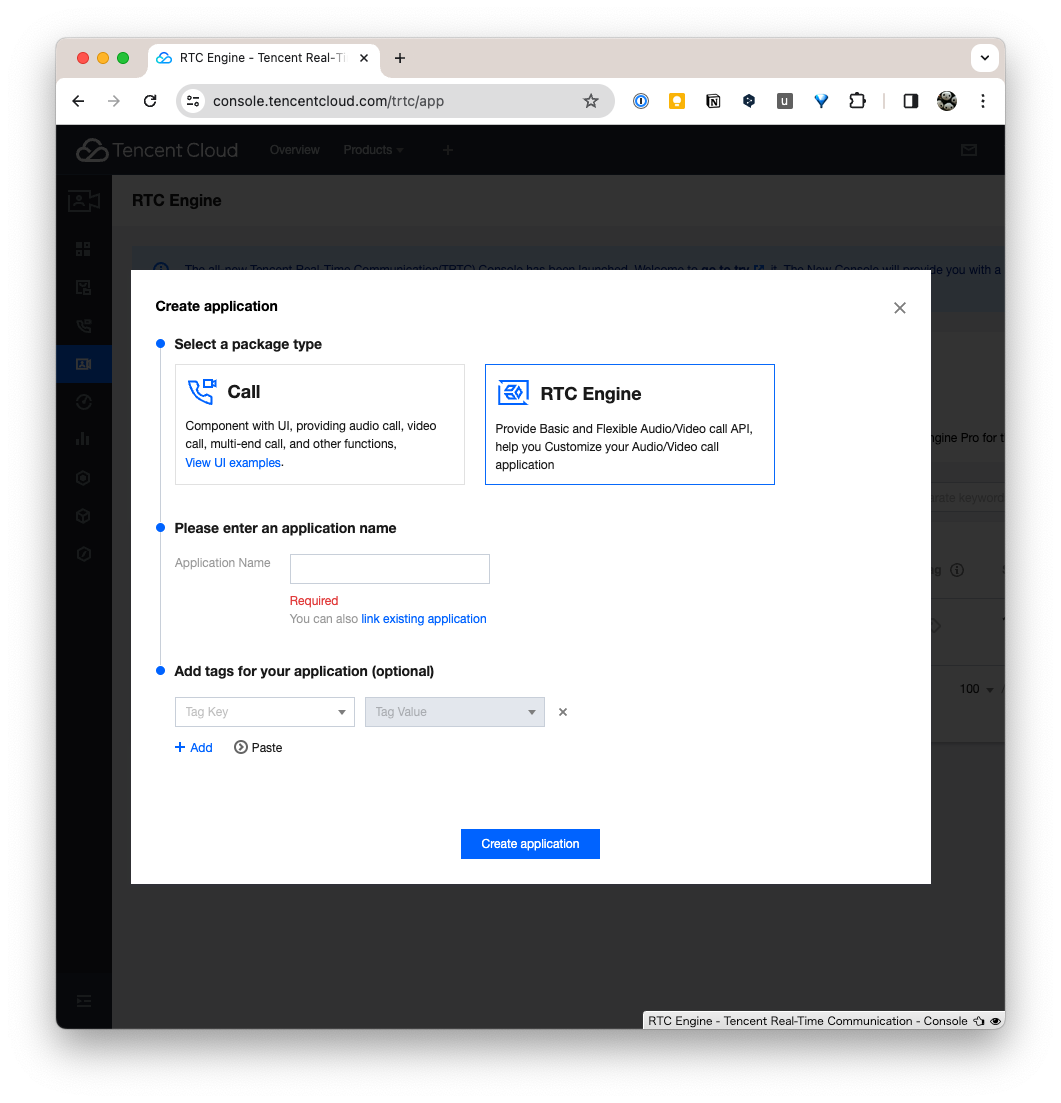Expand the tab search dropdown

[x=984, y=58]
